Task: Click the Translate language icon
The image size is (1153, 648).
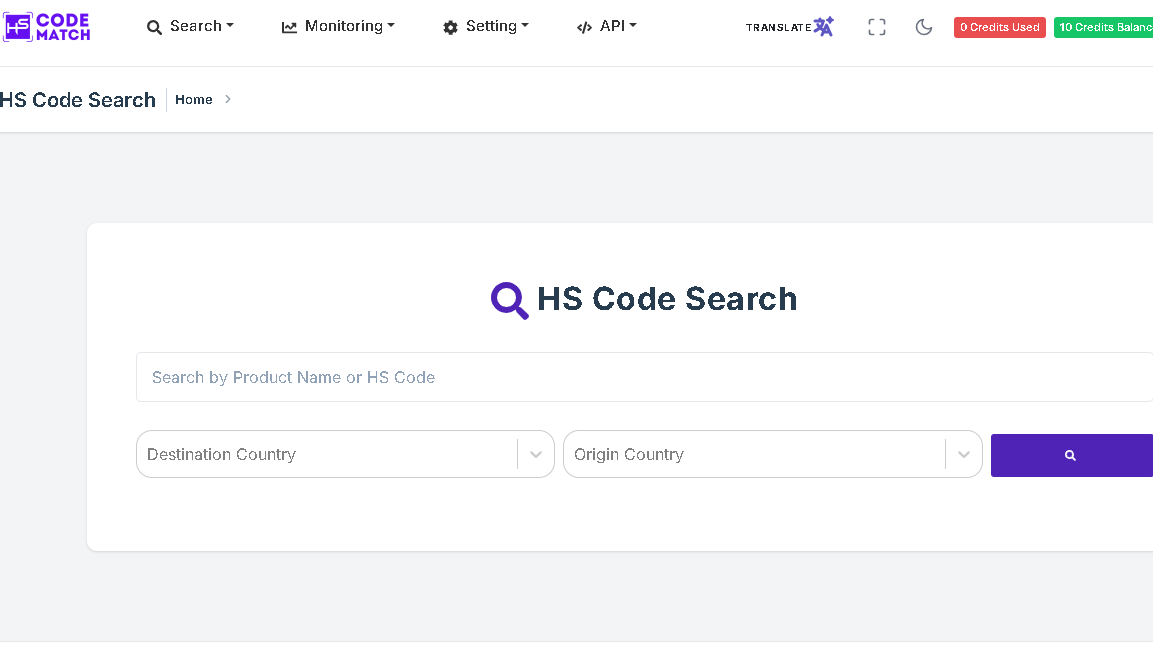Action: pos(823,27)
